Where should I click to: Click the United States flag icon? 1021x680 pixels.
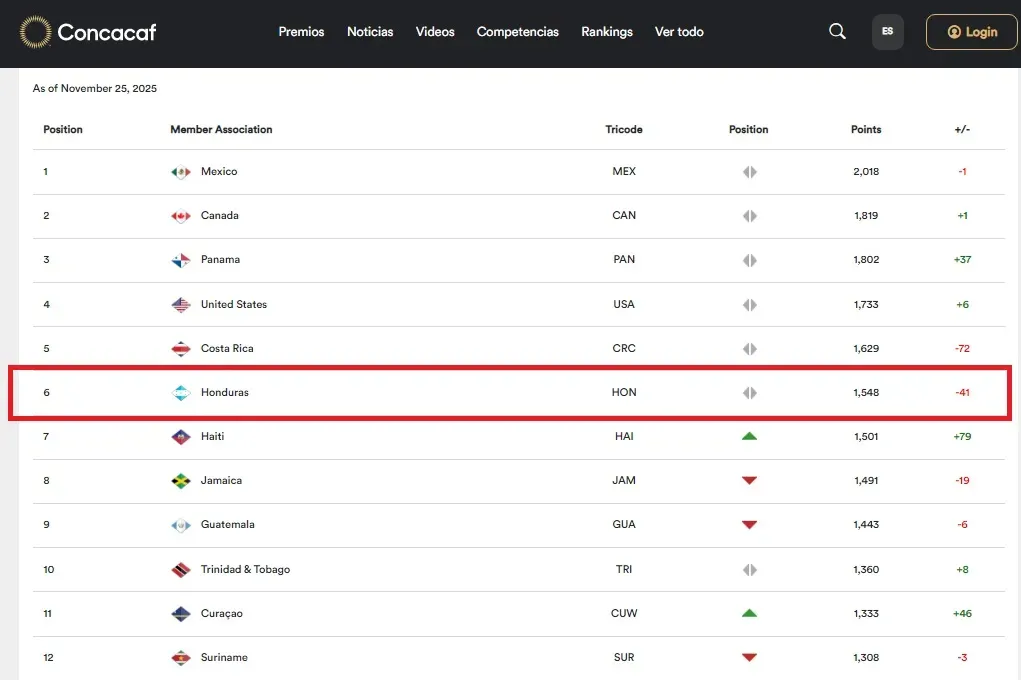(181, 305)
